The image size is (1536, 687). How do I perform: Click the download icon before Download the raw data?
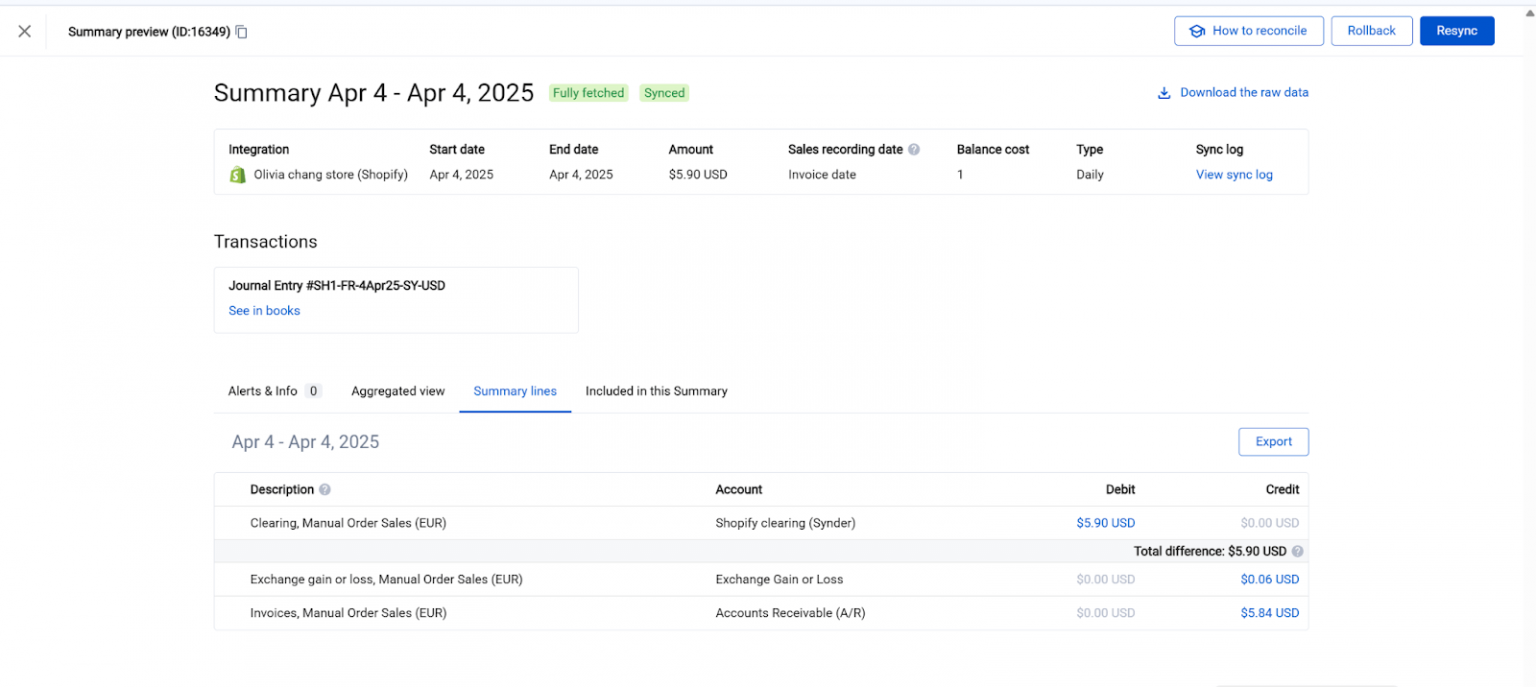(1163, 92)
